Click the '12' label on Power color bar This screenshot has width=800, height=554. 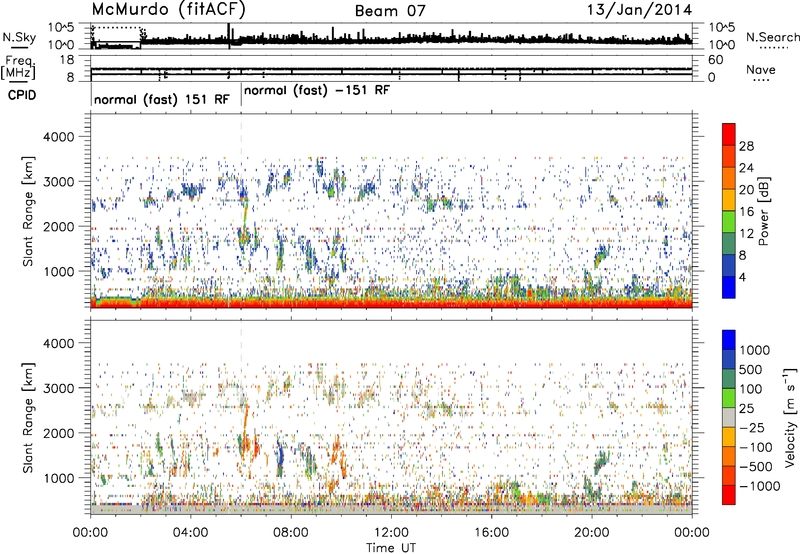coord(746,233)
